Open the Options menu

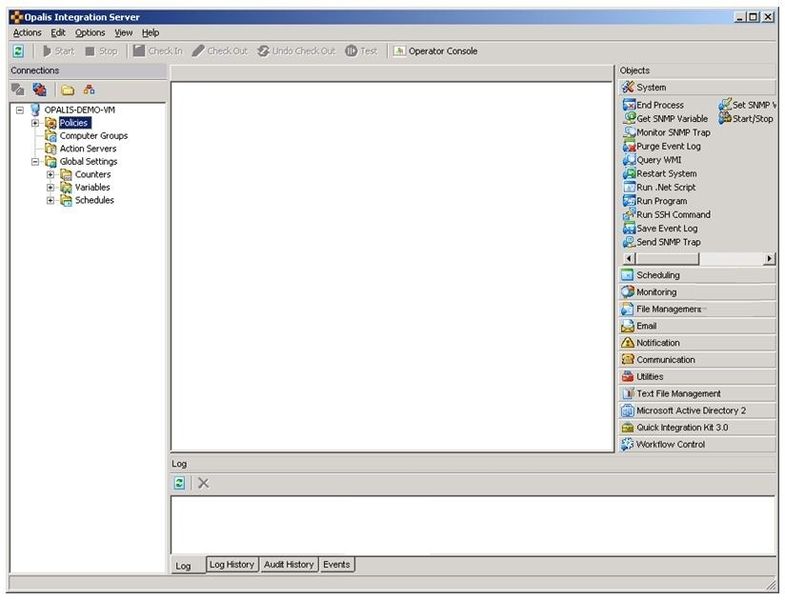(x=90, y=33)
